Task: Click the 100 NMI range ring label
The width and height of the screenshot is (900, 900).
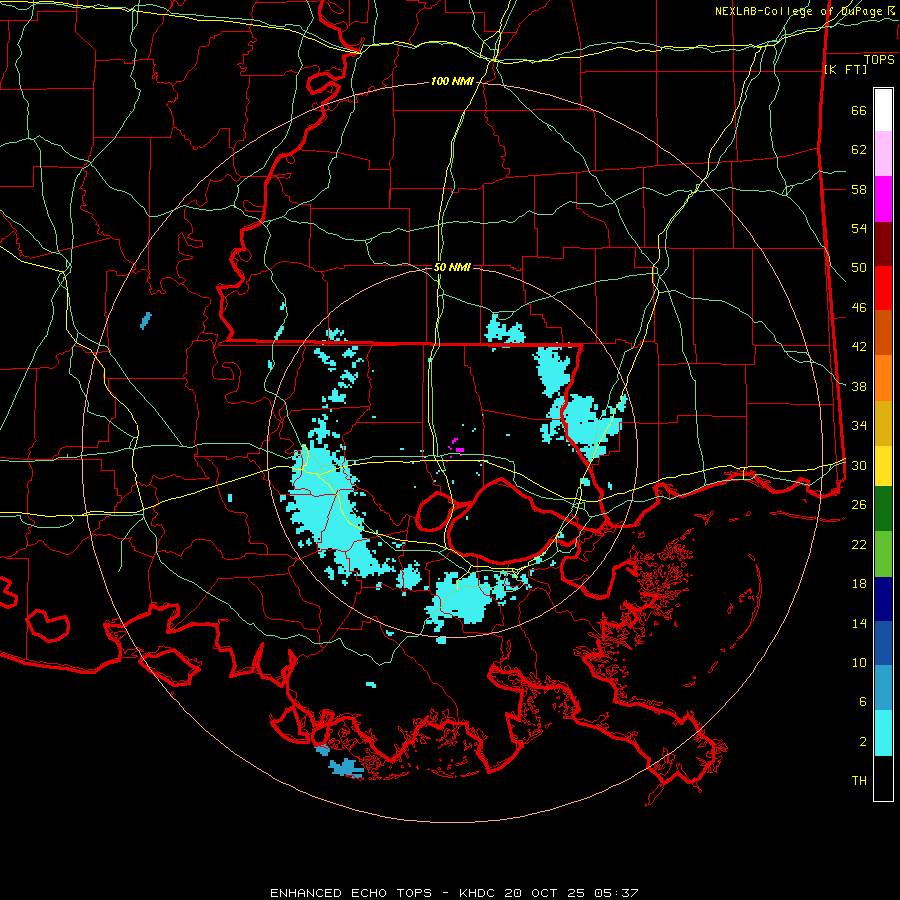Action: click(452, 82)
